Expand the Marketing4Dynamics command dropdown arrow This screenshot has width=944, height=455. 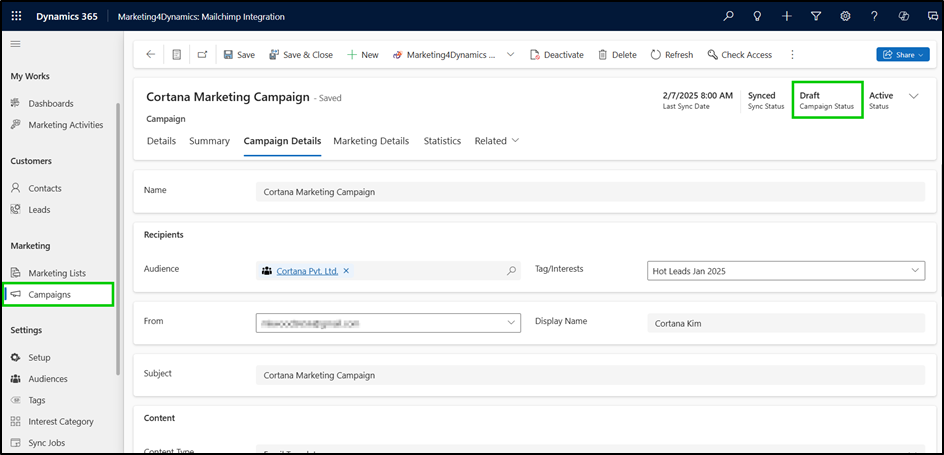tap(511, 55)
